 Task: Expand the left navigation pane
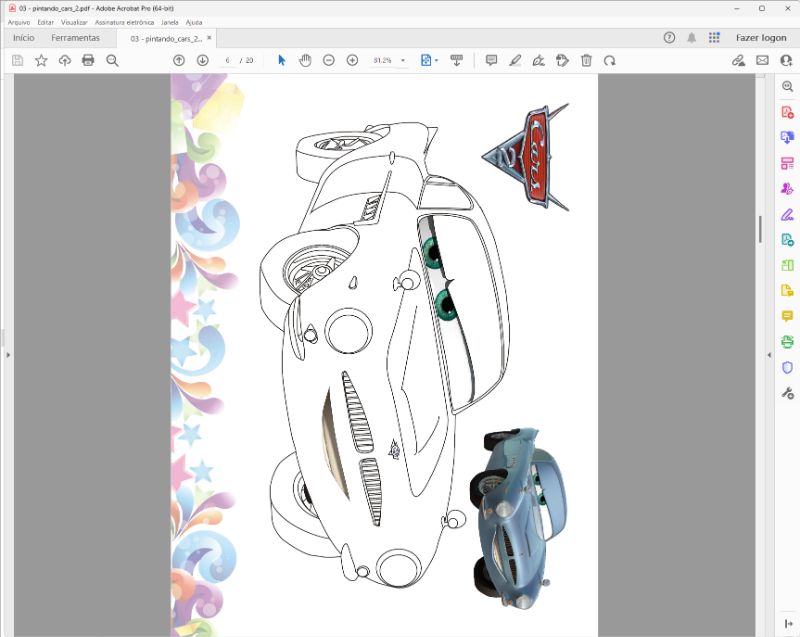pos(8,355)
